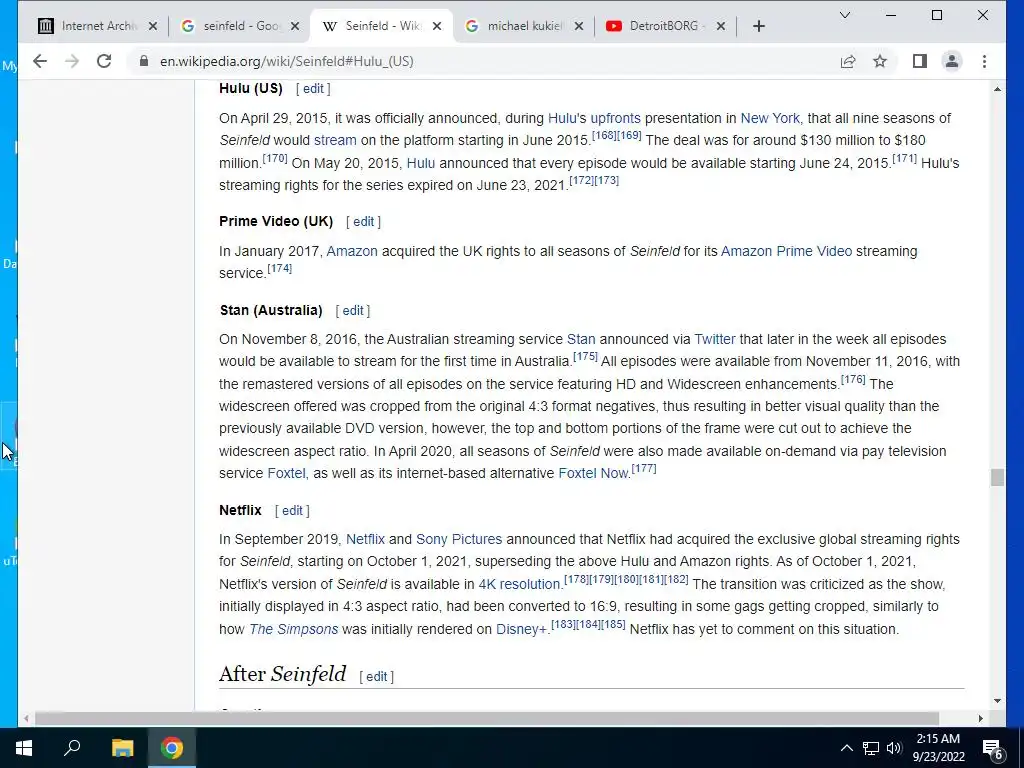Screen dimensions: 1024x768
Task: Click the horizontal scroll right arrow
Action: click(980, 718)
